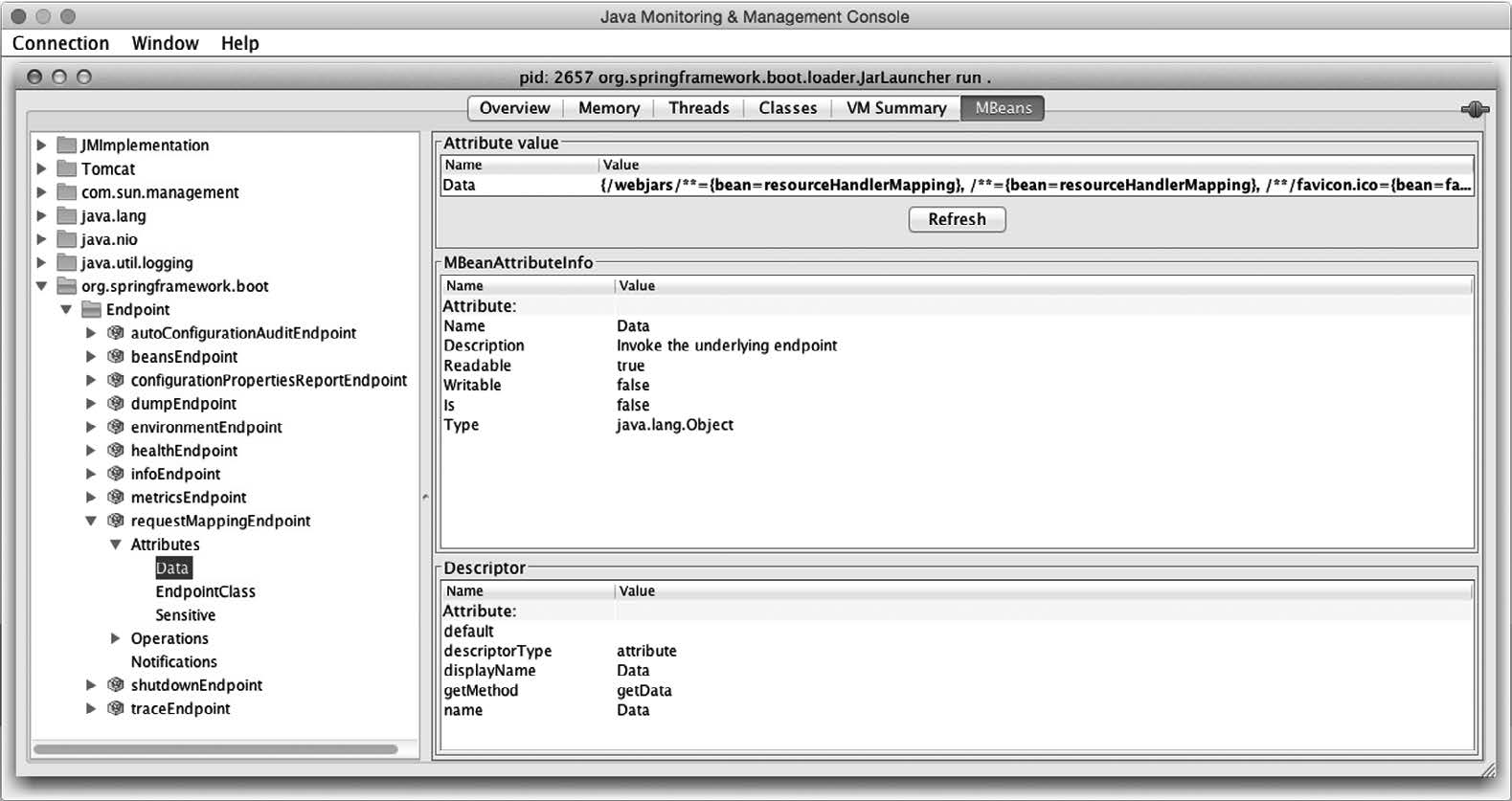The width and height of the screenshot is (1512, 801).
Task: Click the beansEndpoint MBean icon
Action: pos(115,357)
